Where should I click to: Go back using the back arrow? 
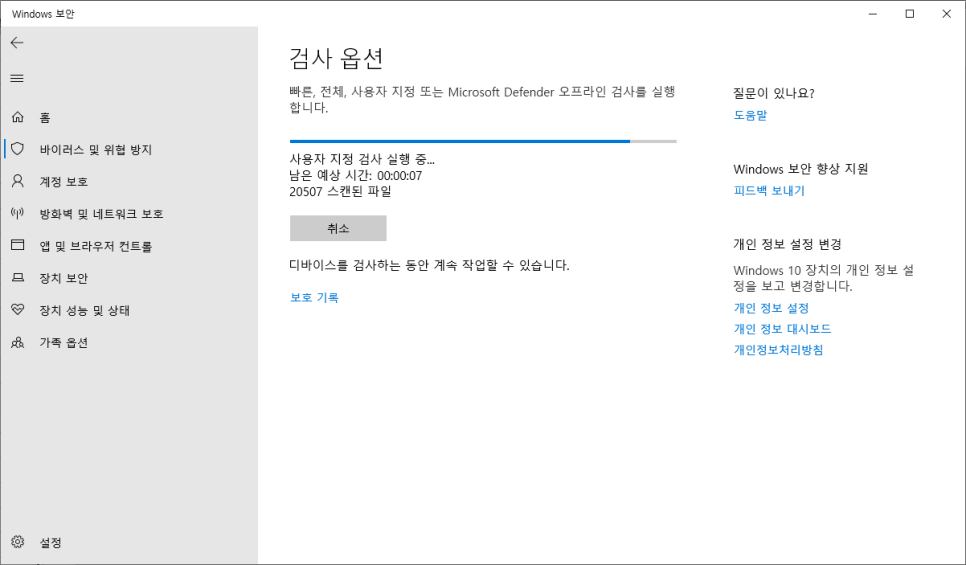[17, 43]
